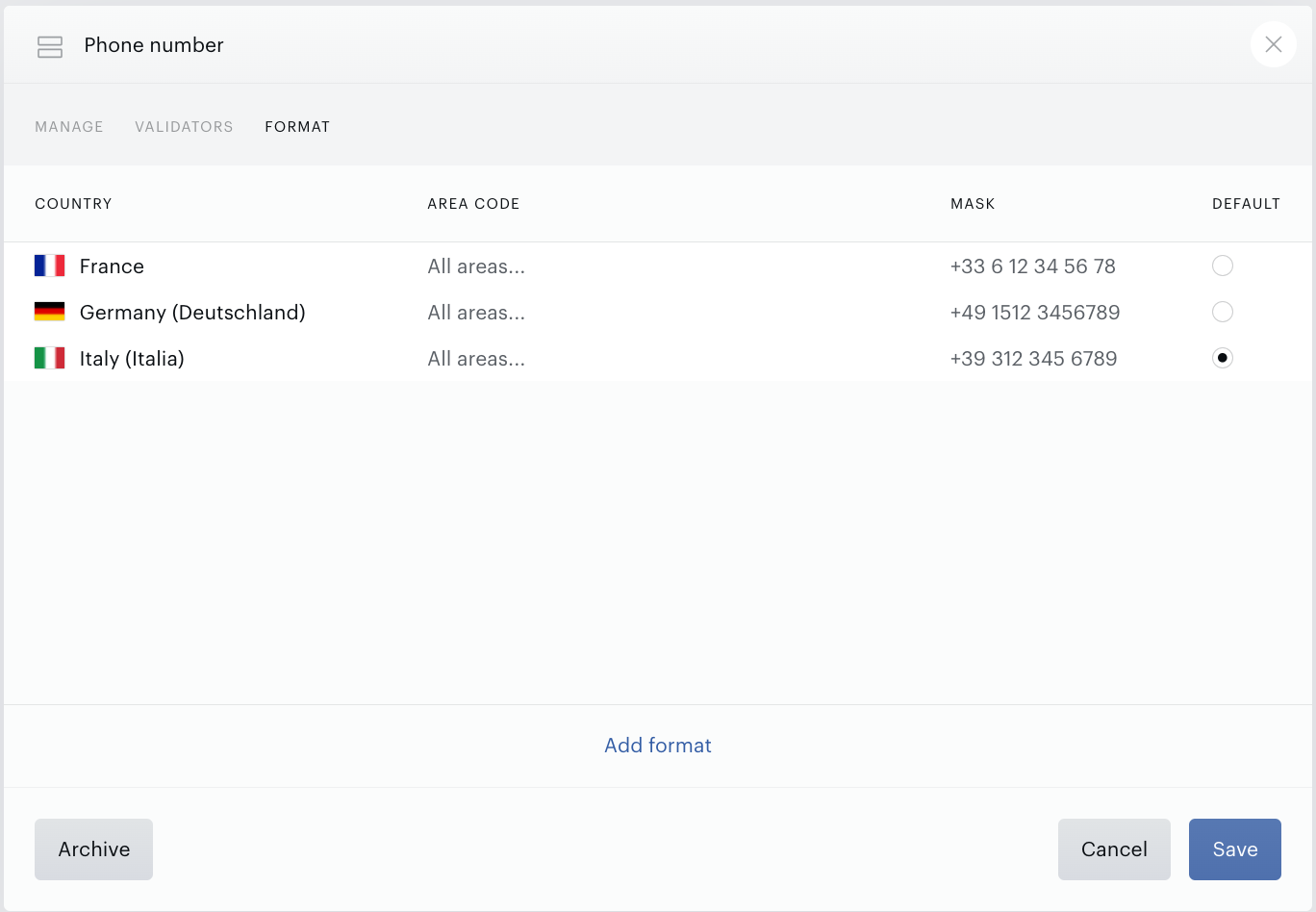Viewport: 1316px width, 912px height.
Task: Switch to the Validators tab
Action: 184,127
